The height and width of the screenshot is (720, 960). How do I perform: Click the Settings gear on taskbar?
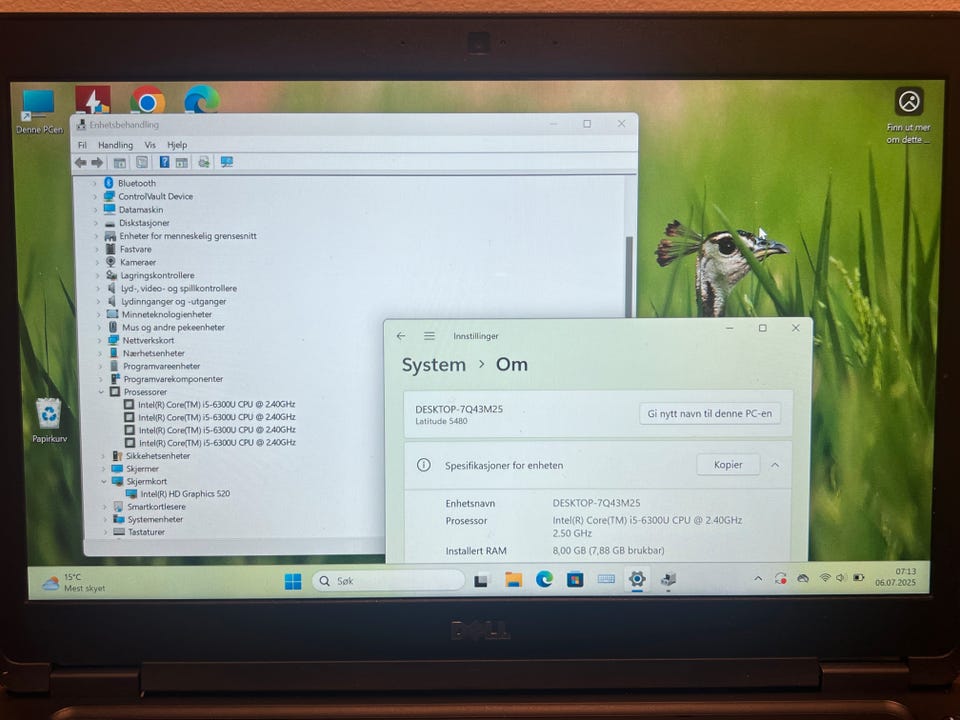(x=637, y=579)
